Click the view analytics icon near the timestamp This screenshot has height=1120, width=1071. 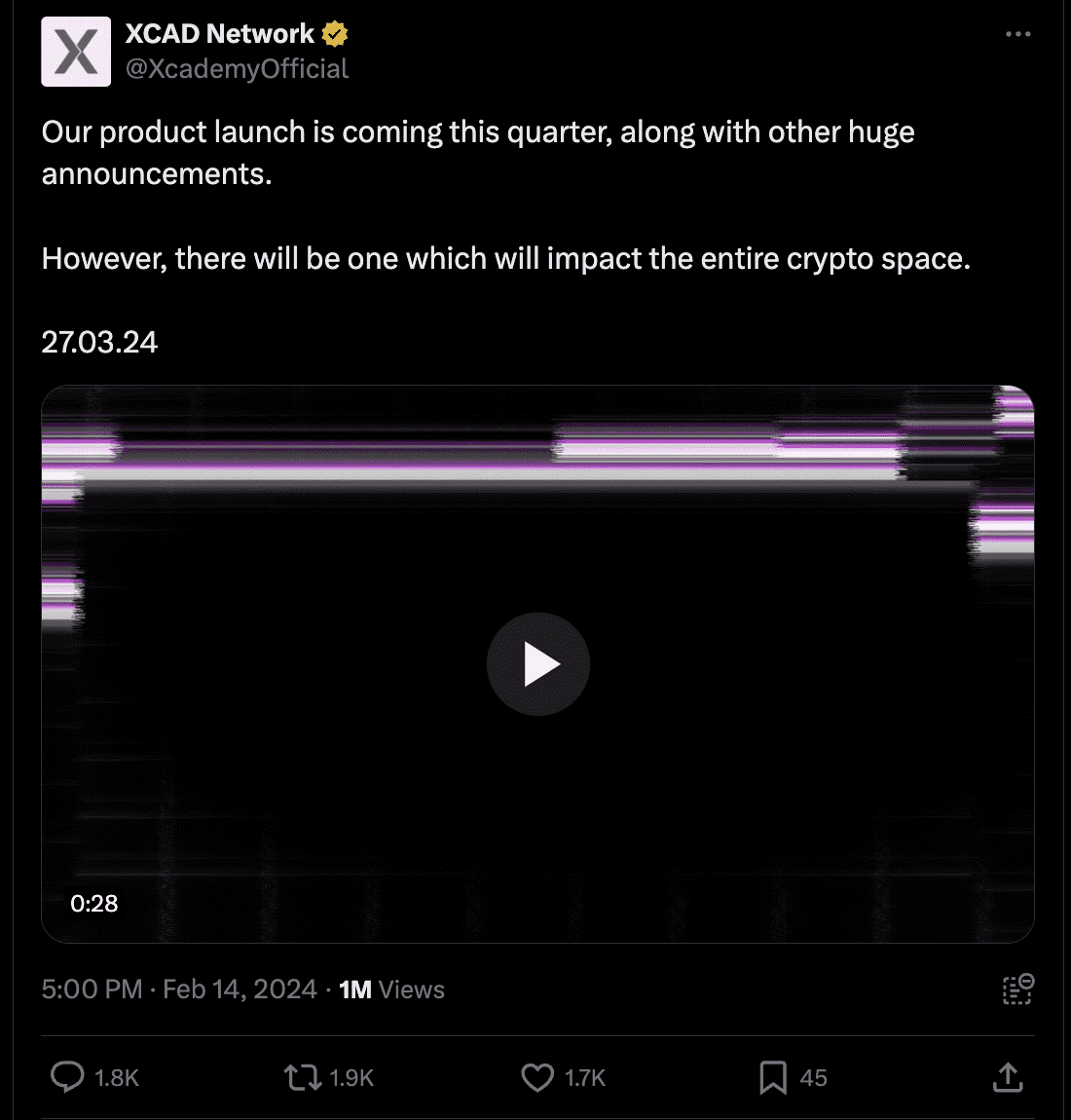[x=1016, y=989]
